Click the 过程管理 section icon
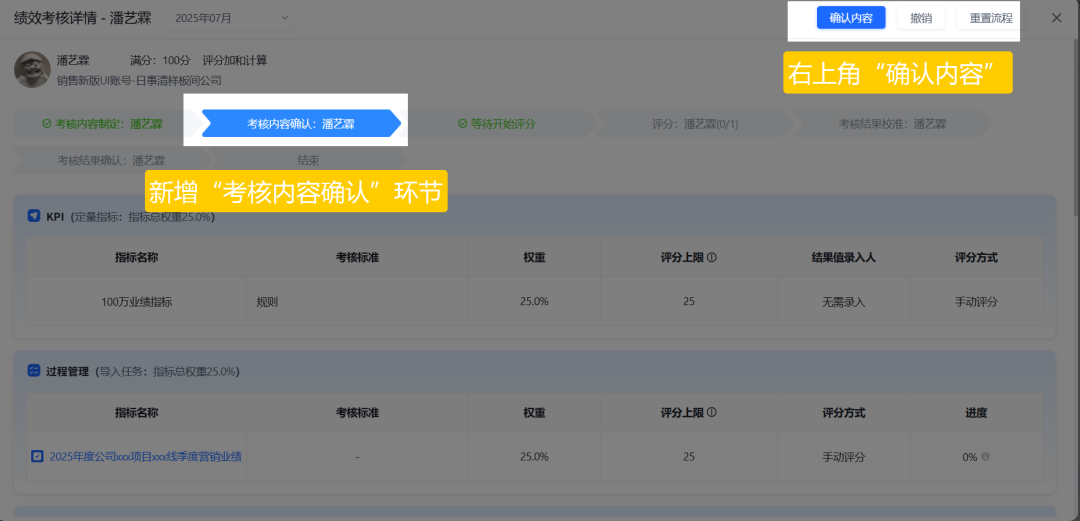Viewport: 1080px width, 521px height. click(x=34, y=371)
